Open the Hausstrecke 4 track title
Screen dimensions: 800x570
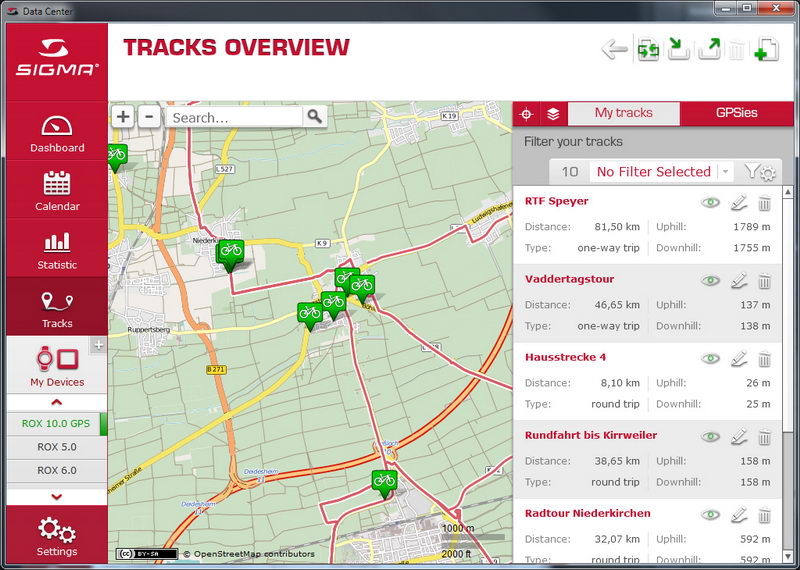click(x=565, y=357)
